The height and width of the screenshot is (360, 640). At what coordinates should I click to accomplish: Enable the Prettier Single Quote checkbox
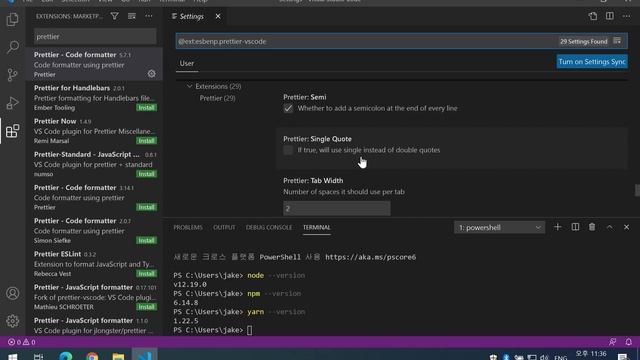288,150
